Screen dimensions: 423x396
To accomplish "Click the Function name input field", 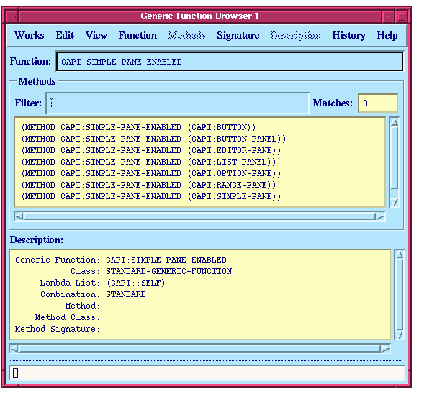I will 229,62.
